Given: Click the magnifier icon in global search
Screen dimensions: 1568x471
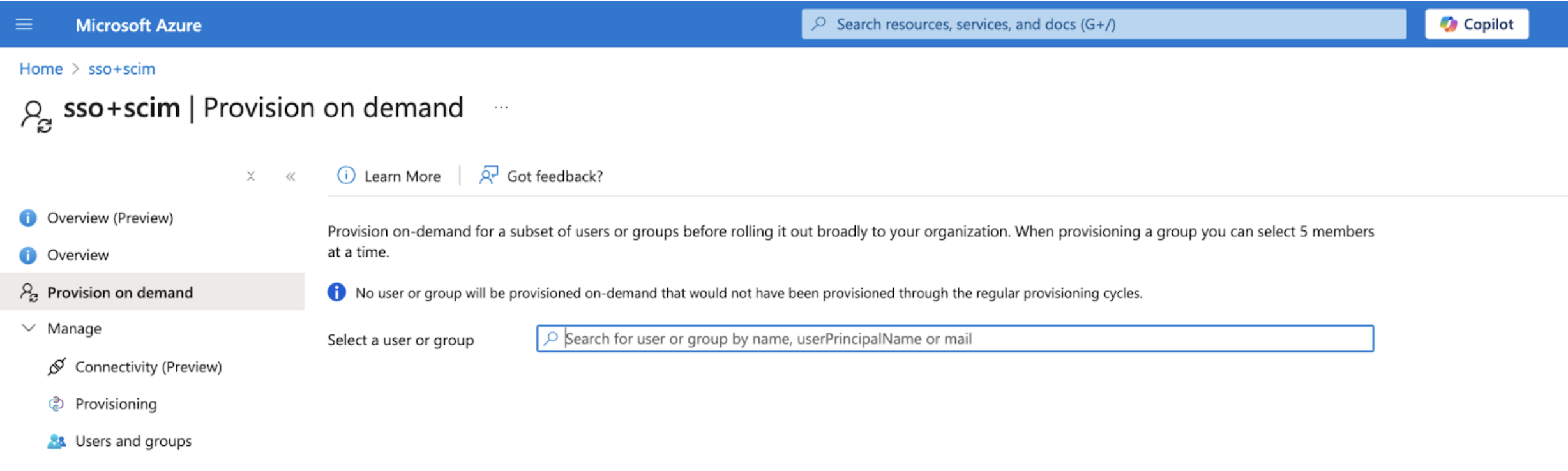Looking at the screenshot, I should 818,24.
